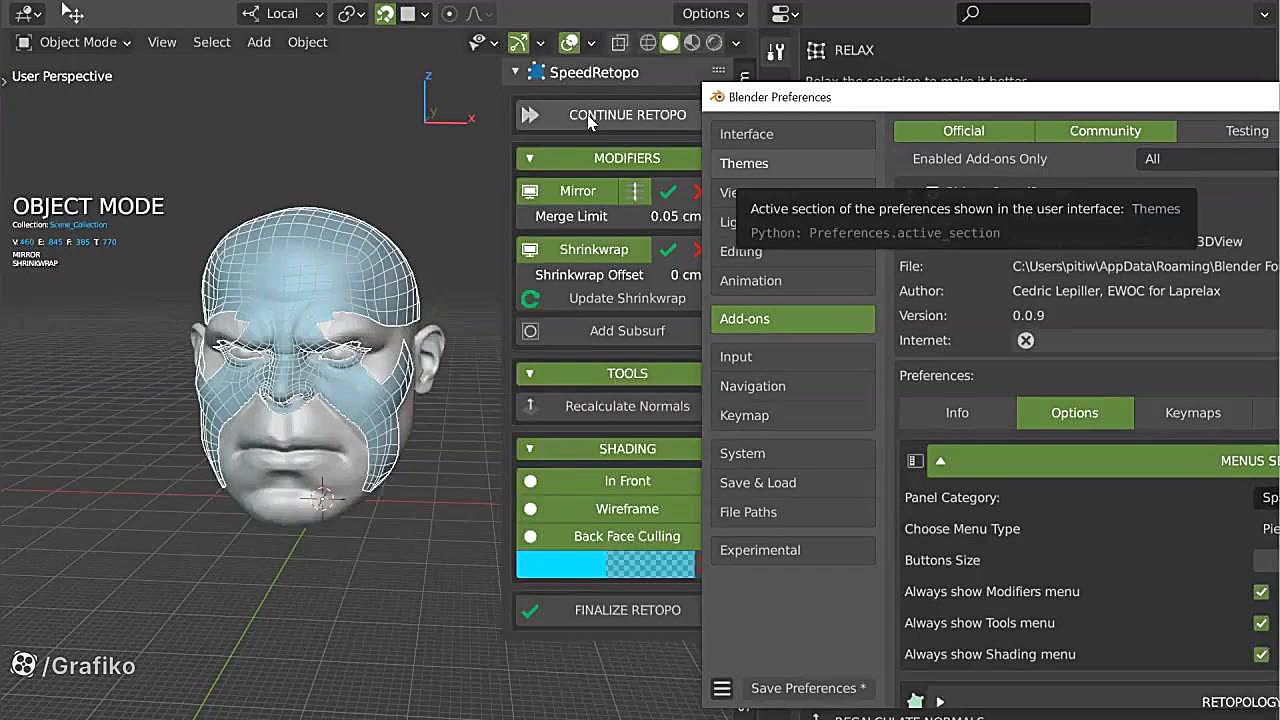Open the Add menu

pos(259,42)
